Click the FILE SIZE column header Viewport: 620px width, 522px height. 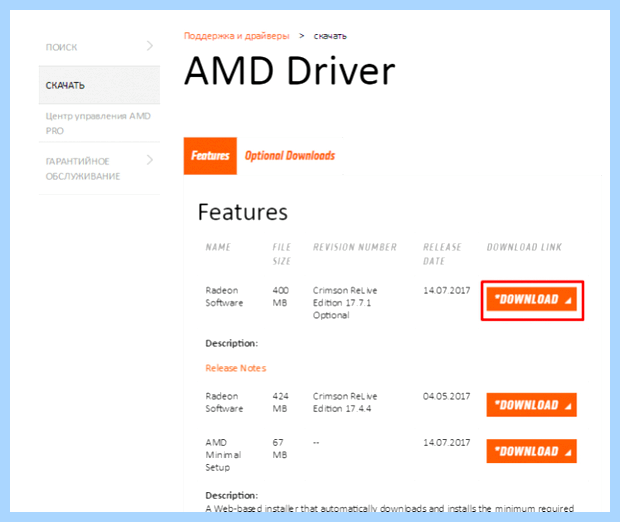282,254
